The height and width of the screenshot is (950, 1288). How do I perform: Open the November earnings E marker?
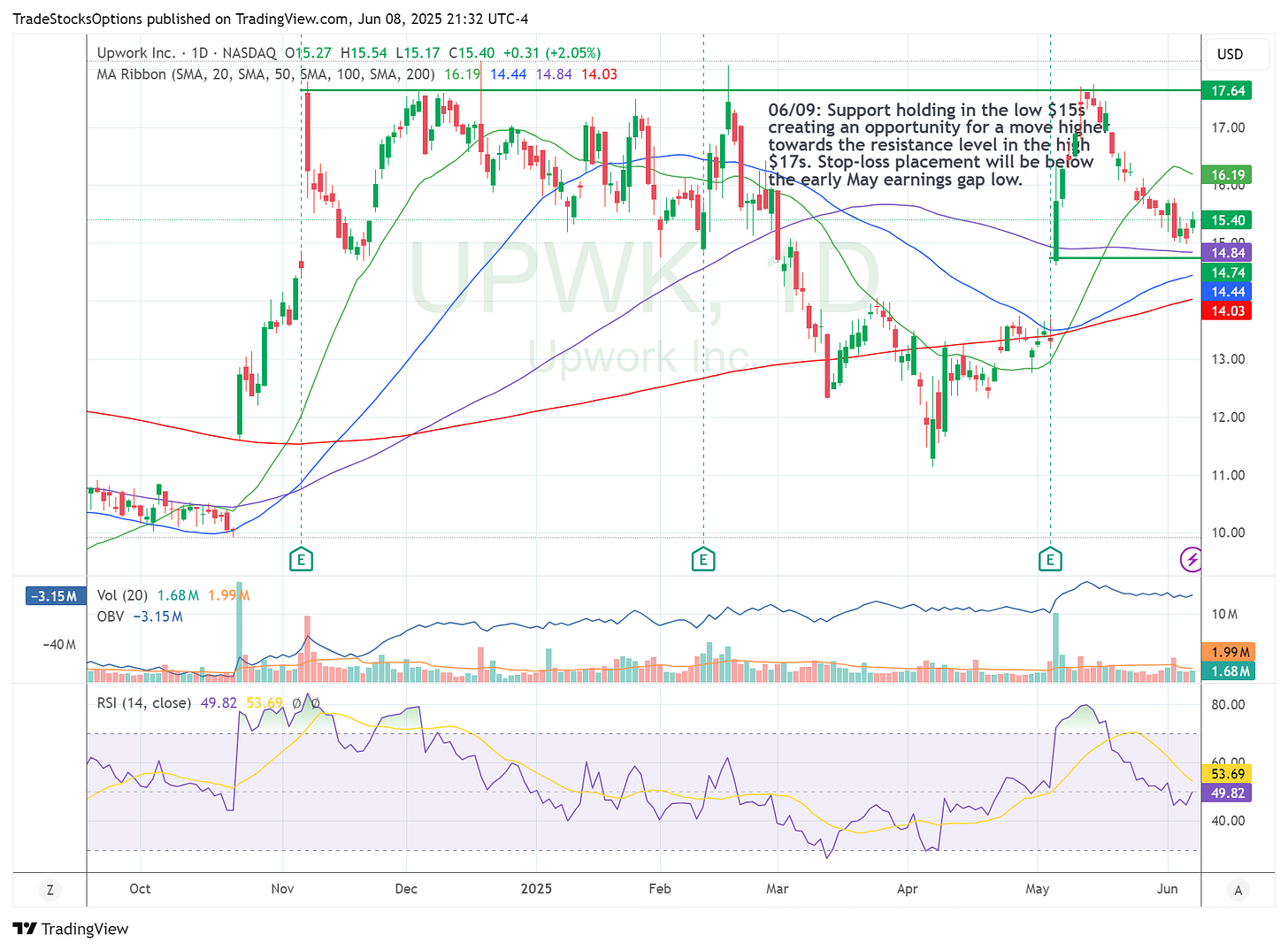click(301, 559)
